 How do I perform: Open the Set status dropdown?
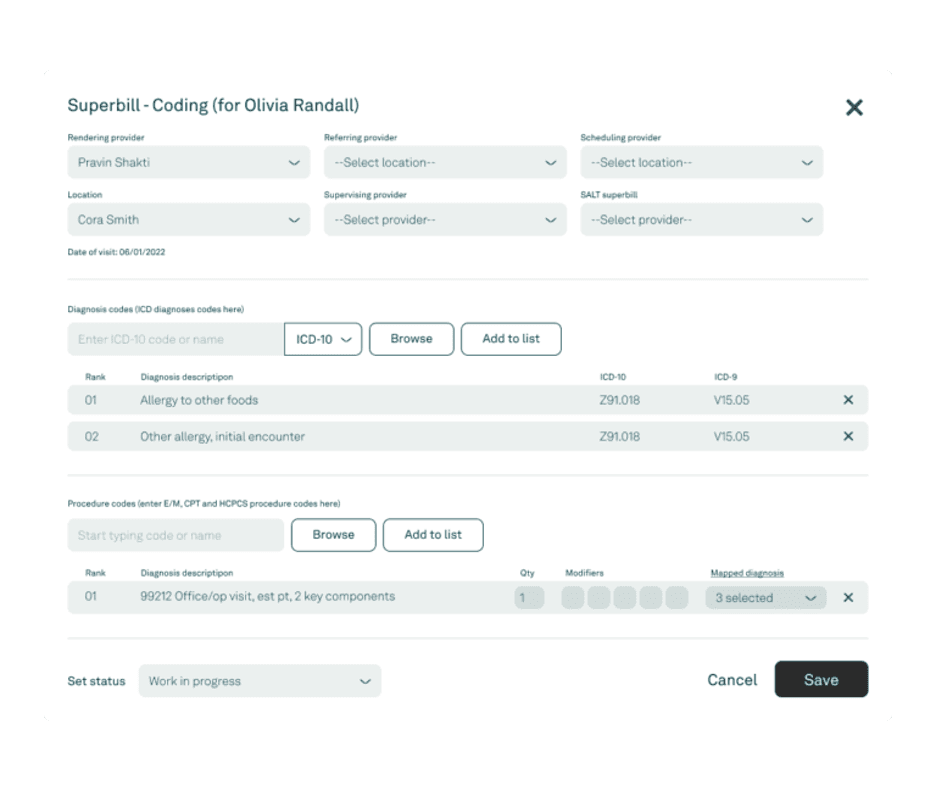pyautogui.click(x=260, y=680)
